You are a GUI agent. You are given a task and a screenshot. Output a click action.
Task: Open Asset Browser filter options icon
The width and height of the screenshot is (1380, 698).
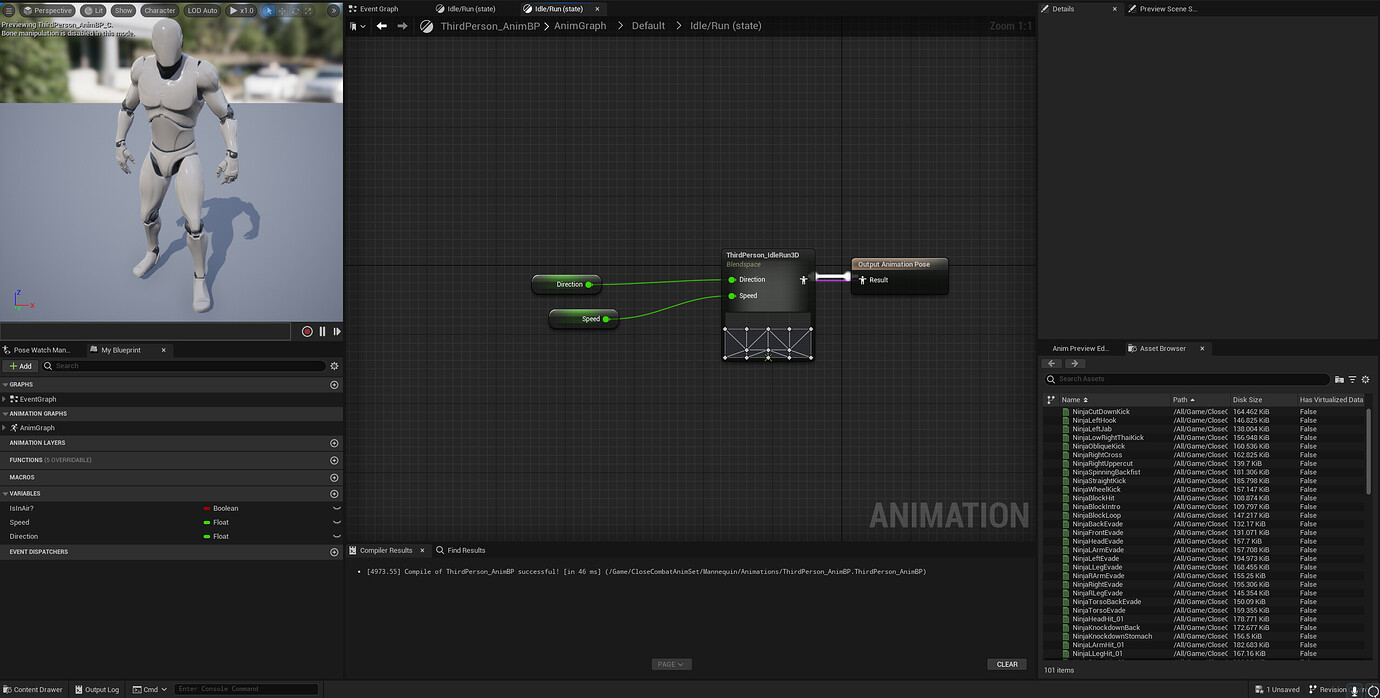pyautogui.click(x=1352, y=379)
